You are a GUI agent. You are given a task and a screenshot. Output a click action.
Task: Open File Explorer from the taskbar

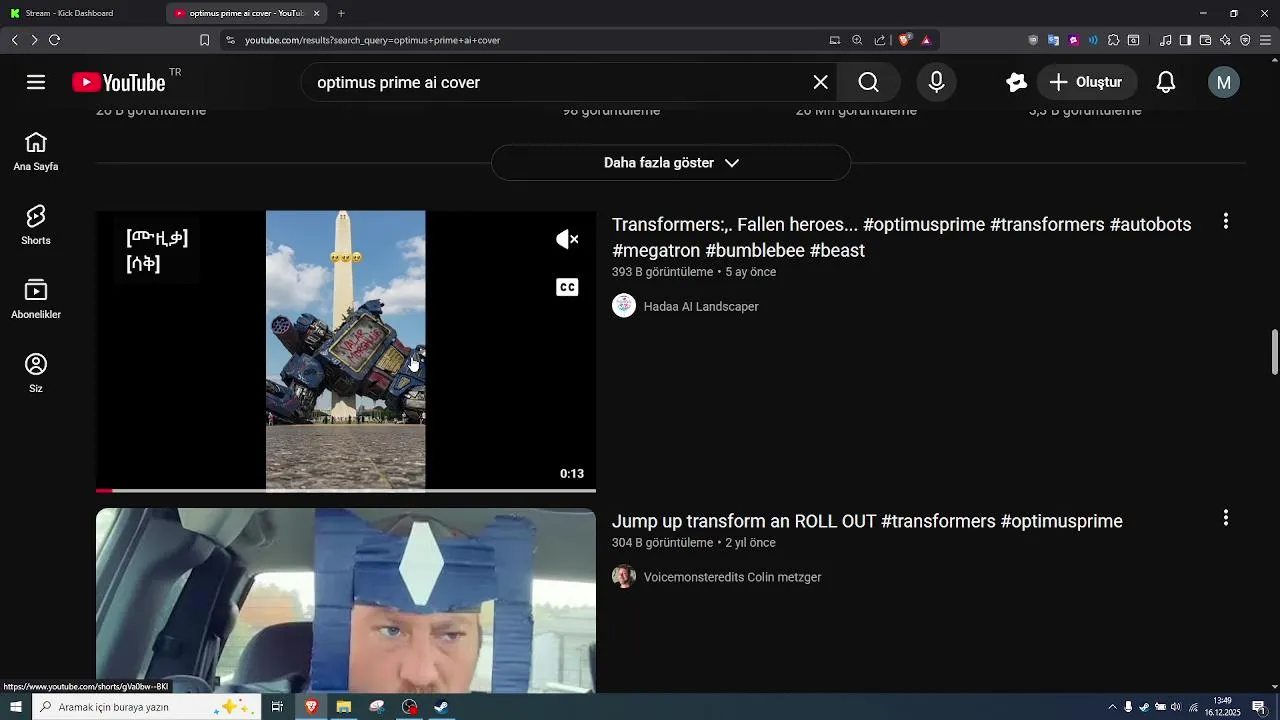344,707
